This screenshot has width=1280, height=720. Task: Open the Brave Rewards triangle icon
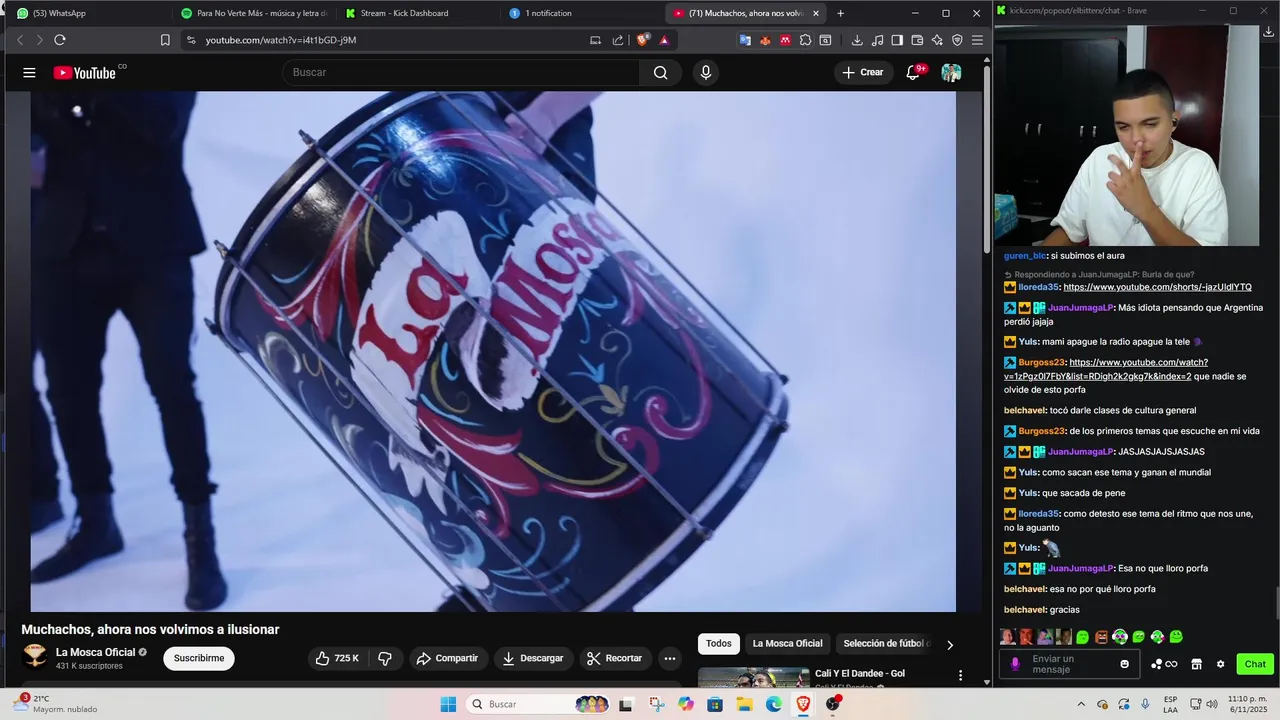[664, 40]
